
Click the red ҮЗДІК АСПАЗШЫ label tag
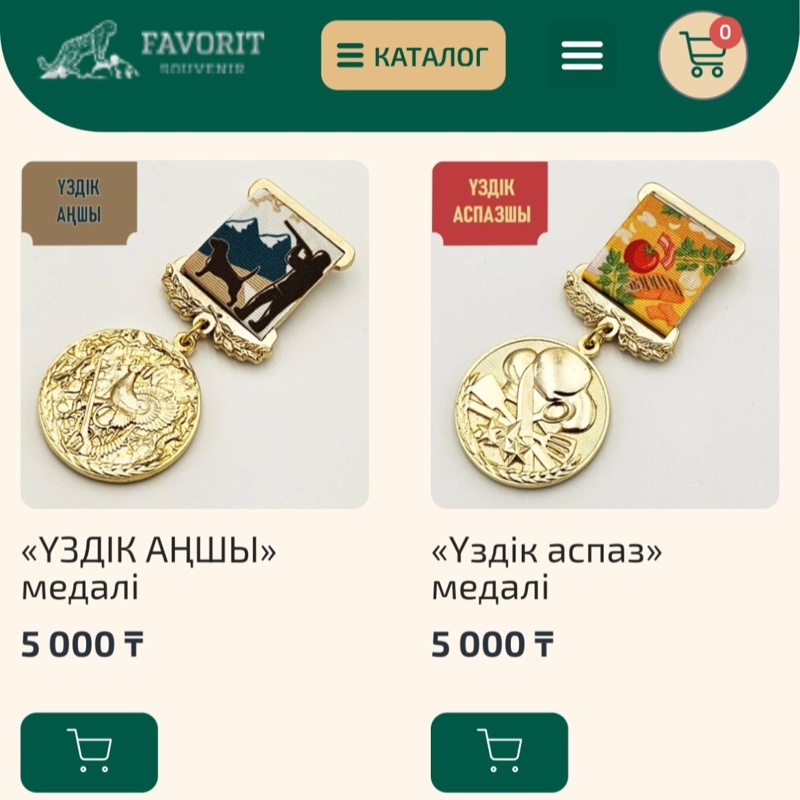coord(490,203)
